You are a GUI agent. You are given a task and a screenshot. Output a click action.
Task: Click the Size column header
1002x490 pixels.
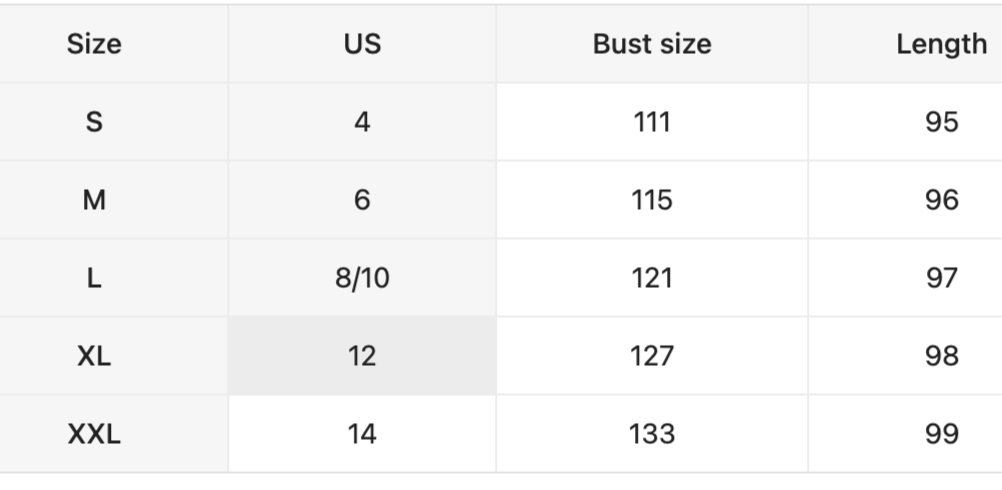tap(94, 44)
